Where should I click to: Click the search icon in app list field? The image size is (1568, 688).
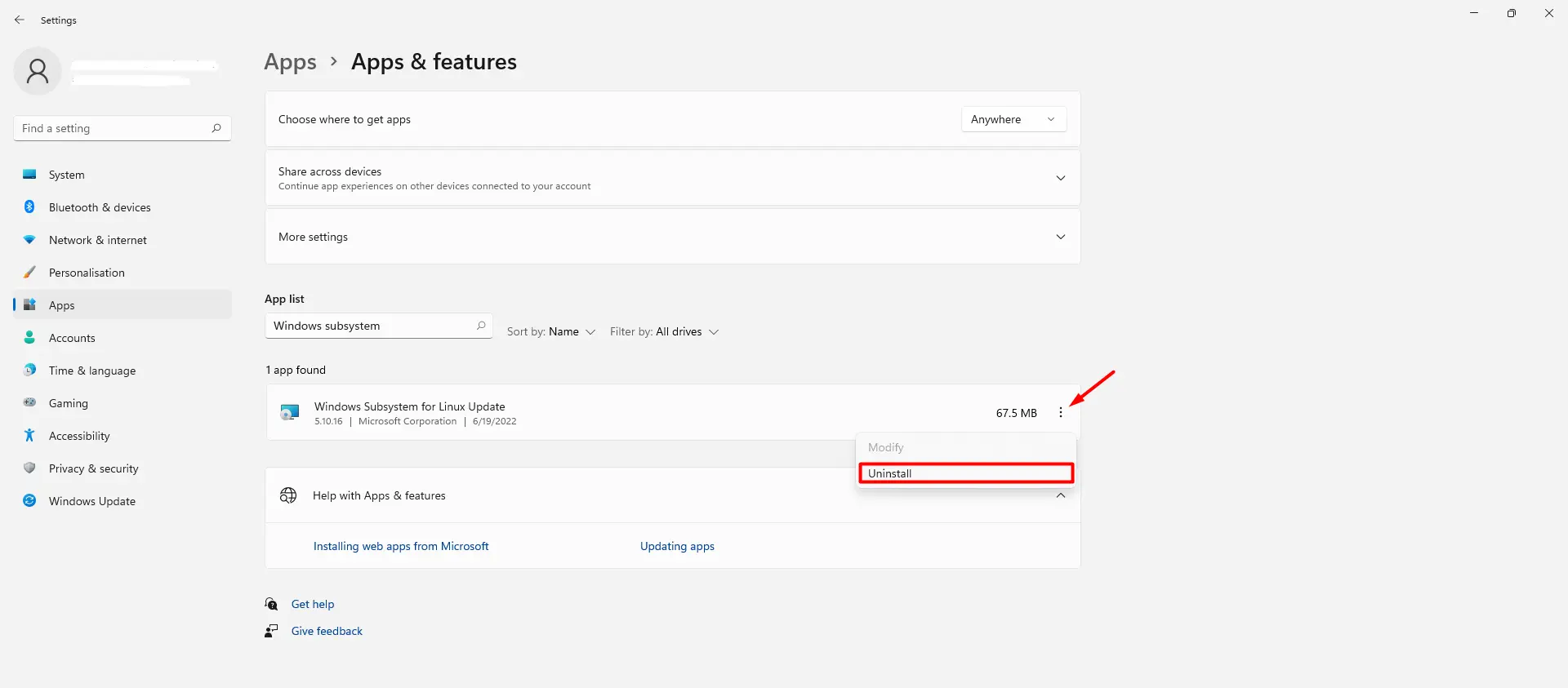coord(481,326)
